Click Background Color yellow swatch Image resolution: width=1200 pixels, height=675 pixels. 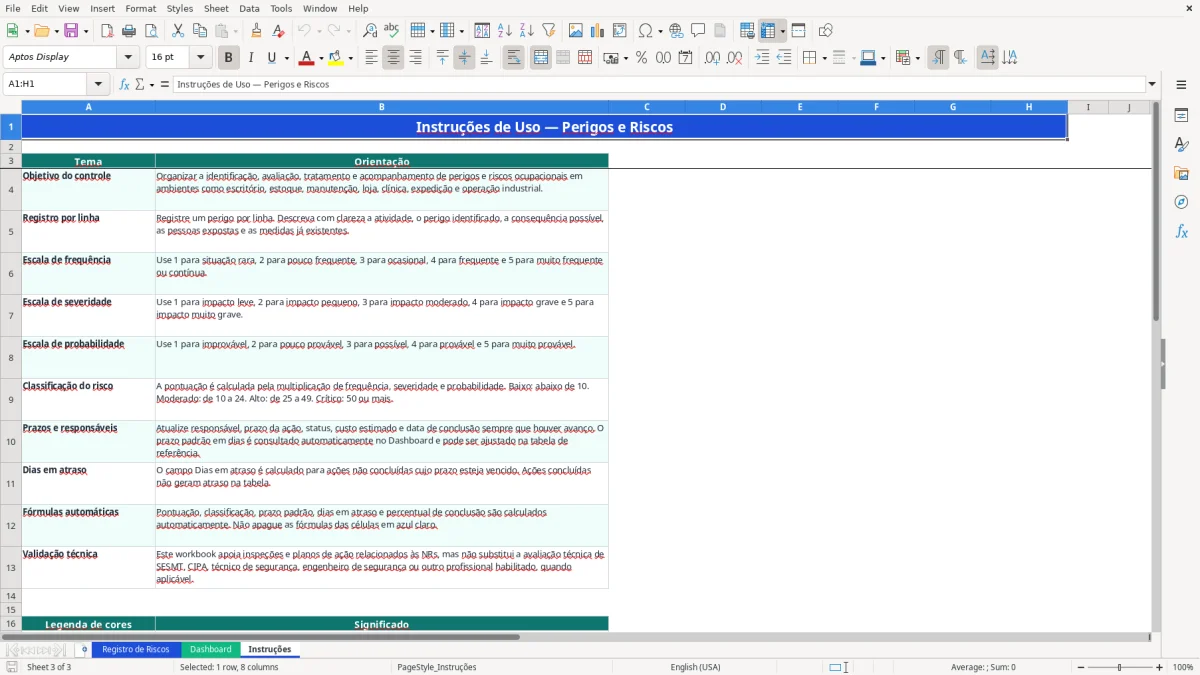coord(335,58)
